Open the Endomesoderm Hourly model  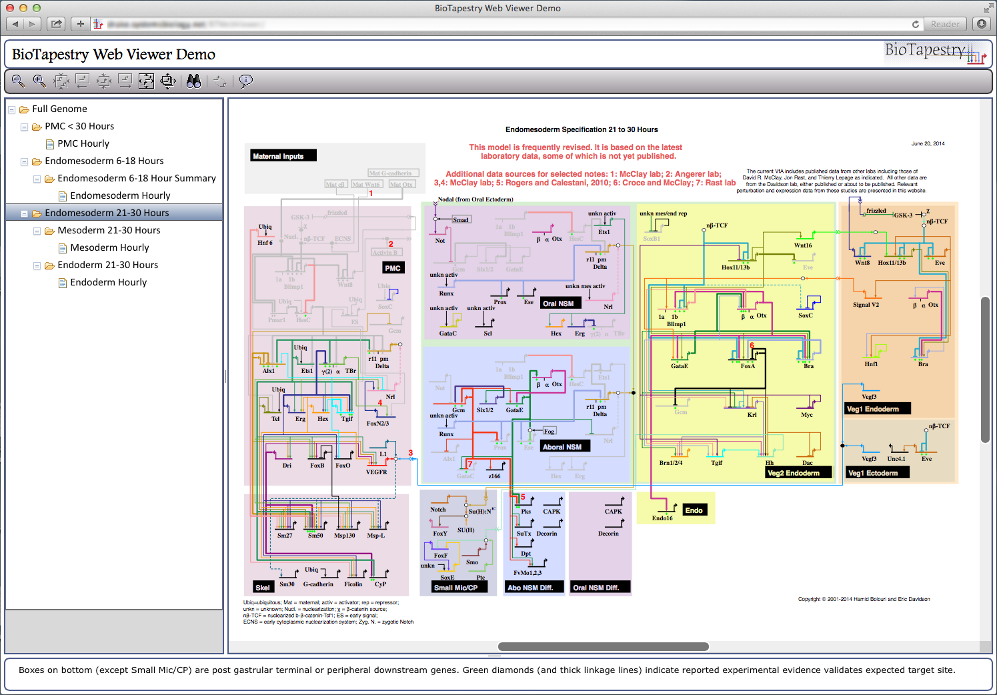pyautogui.click(x=120, y=196)
